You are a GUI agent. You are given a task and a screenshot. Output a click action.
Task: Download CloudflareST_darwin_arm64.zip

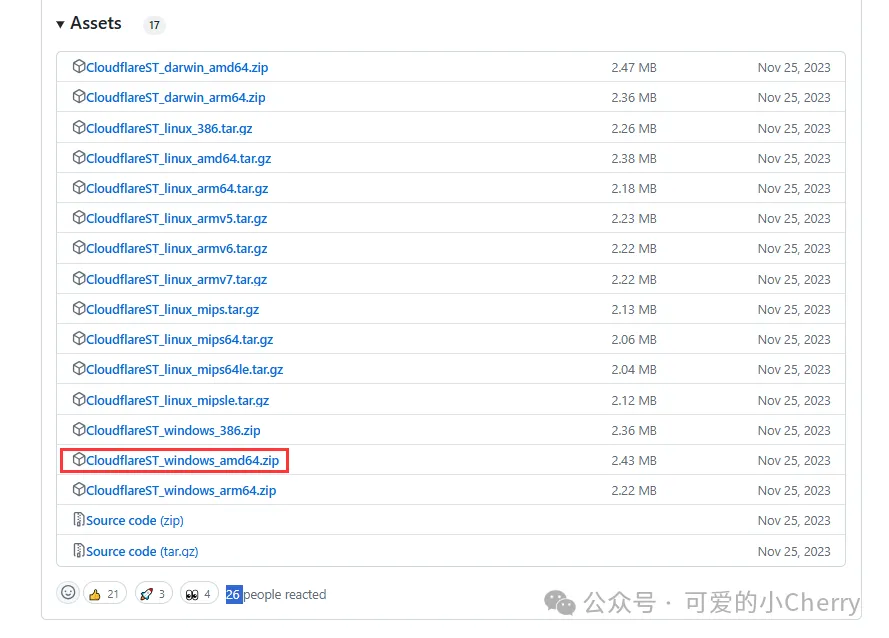point(176,98)
